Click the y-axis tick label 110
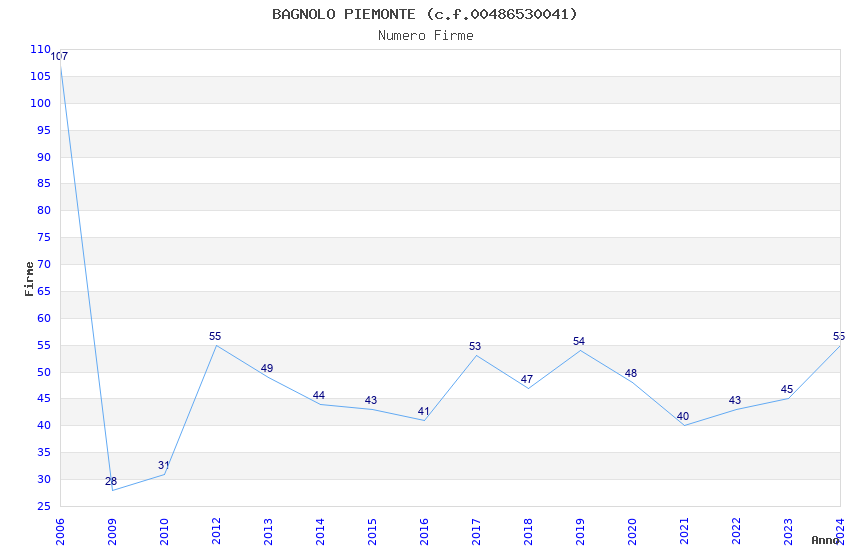Image resolution: width=850 pixels, height=550 pixels. pyautogui.click(x=41, y=49)
